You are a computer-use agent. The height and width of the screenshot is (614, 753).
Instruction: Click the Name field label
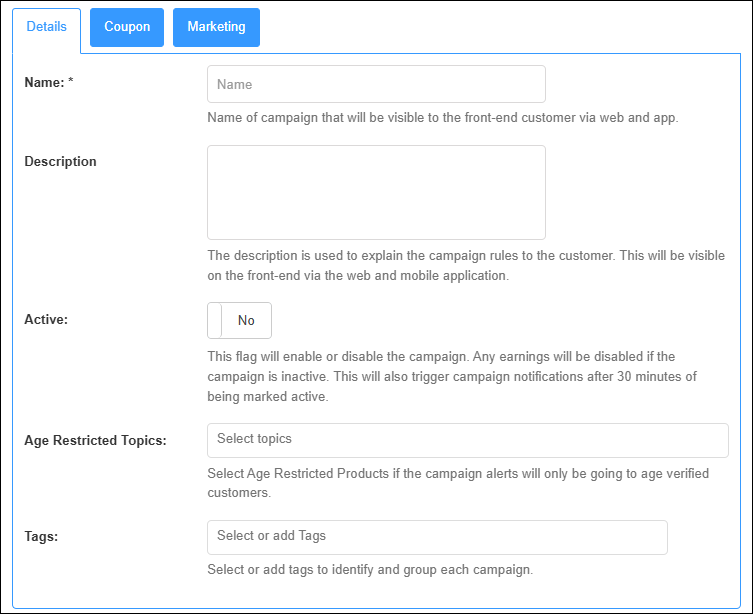[43, 82]
